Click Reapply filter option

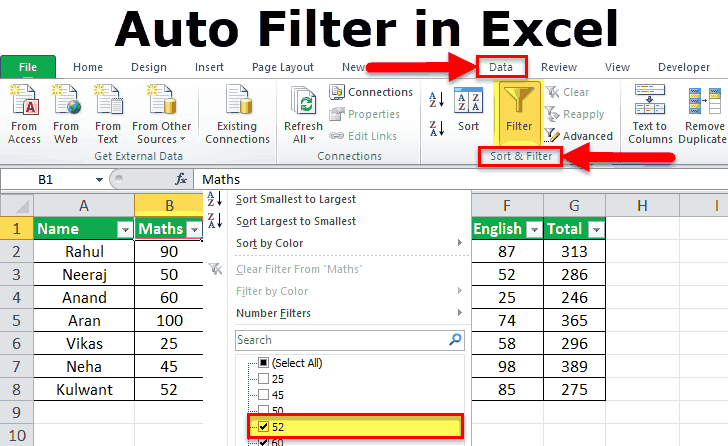tap(575, 114)
